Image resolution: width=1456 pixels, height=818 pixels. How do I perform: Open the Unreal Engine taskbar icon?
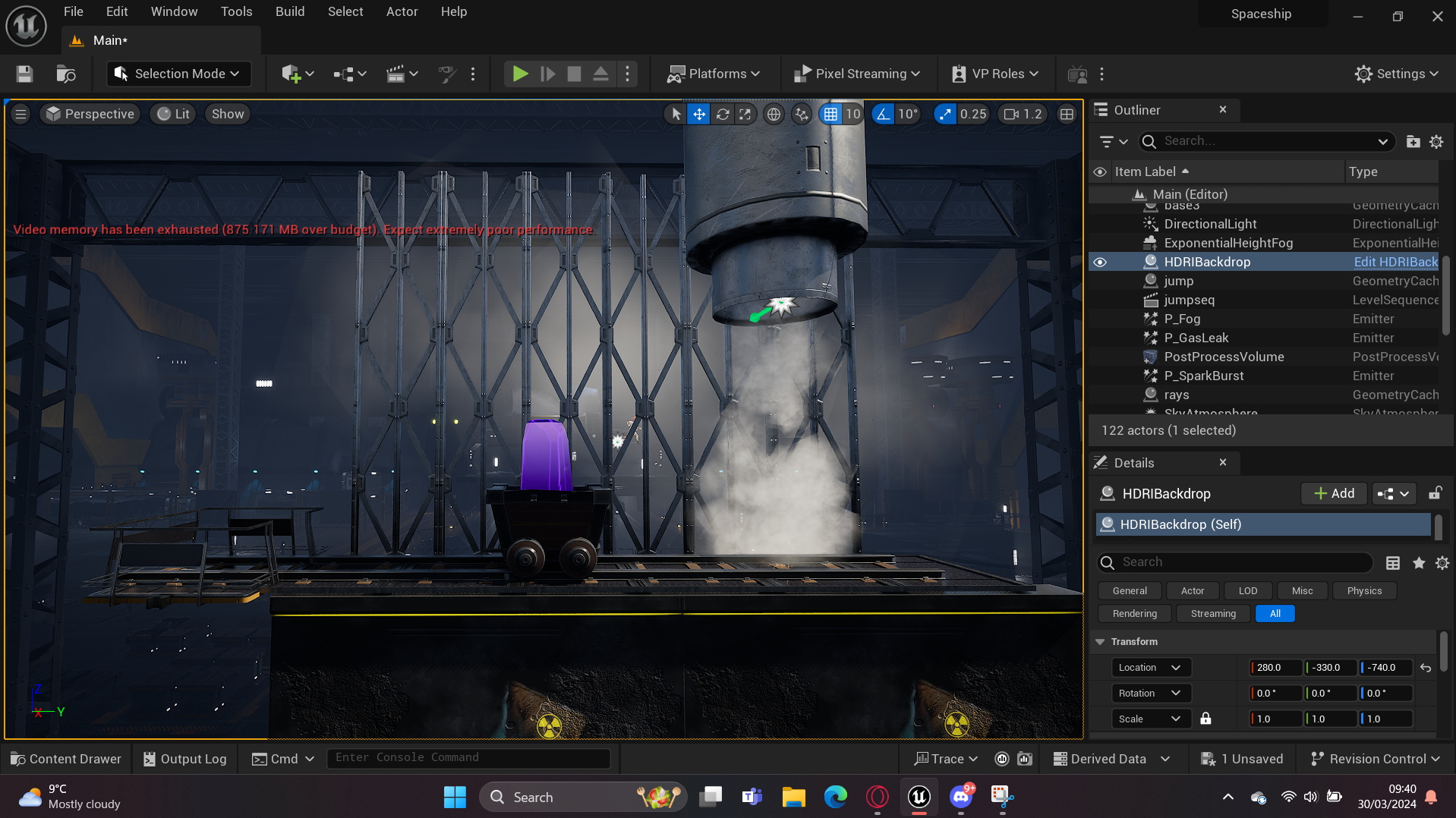tap(919, 797)
